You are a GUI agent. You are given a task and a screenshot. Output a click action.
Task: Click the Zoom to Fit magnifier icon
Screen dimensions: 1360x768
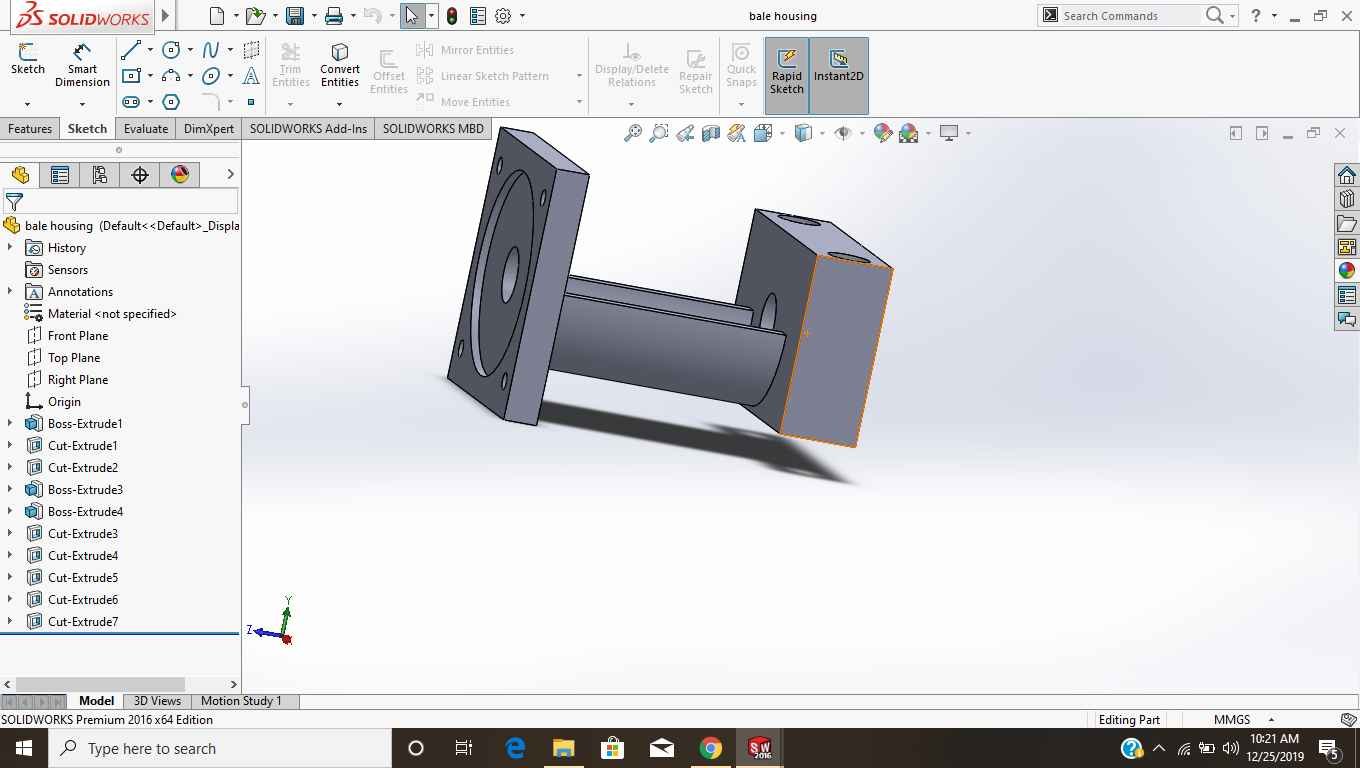[x=632, y=133]
